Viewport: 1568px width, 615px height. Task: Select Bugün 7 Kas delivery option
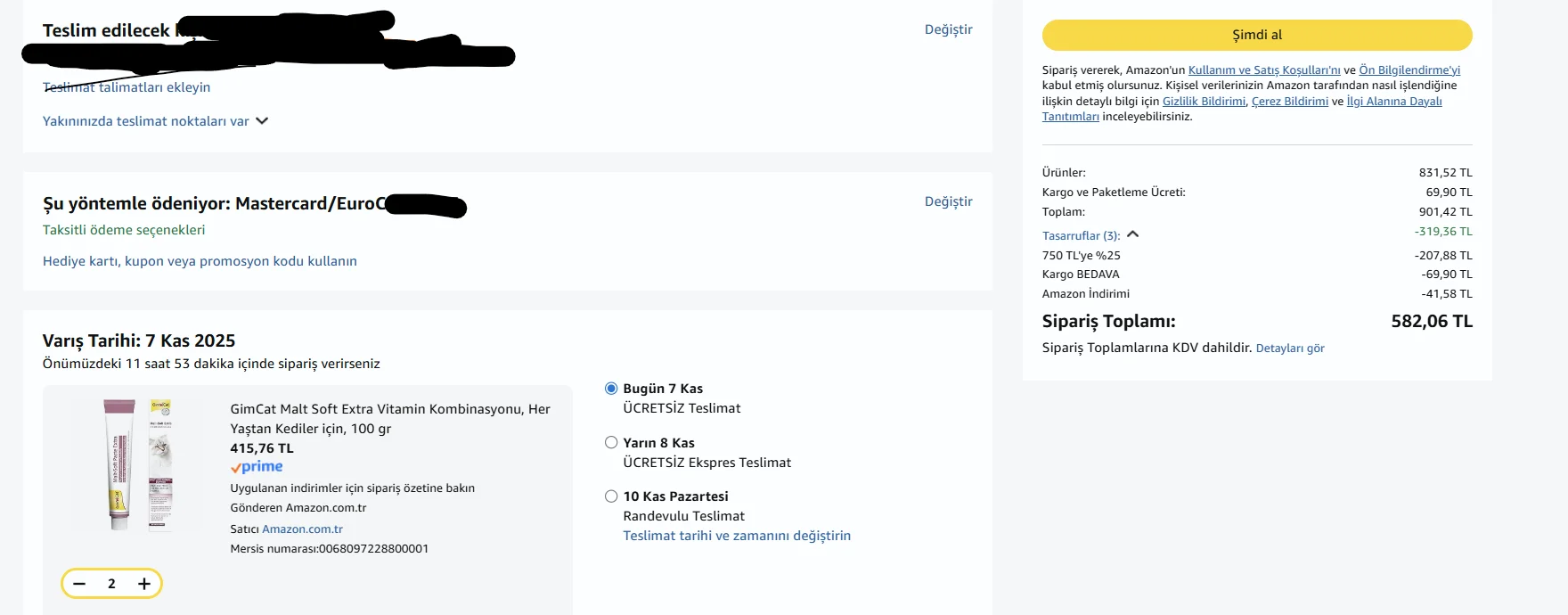click(x=611, y=389)
